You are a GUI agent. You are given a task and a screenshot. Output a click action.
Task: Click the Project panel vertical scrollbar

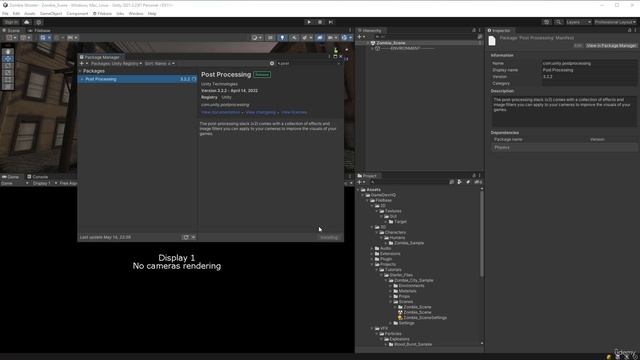[482, 233]
